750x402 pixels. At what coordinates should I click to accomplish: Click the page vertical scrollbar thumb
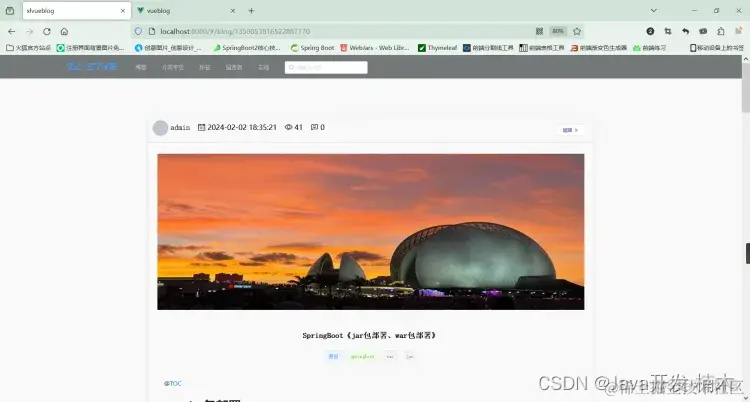click(746, 88)
